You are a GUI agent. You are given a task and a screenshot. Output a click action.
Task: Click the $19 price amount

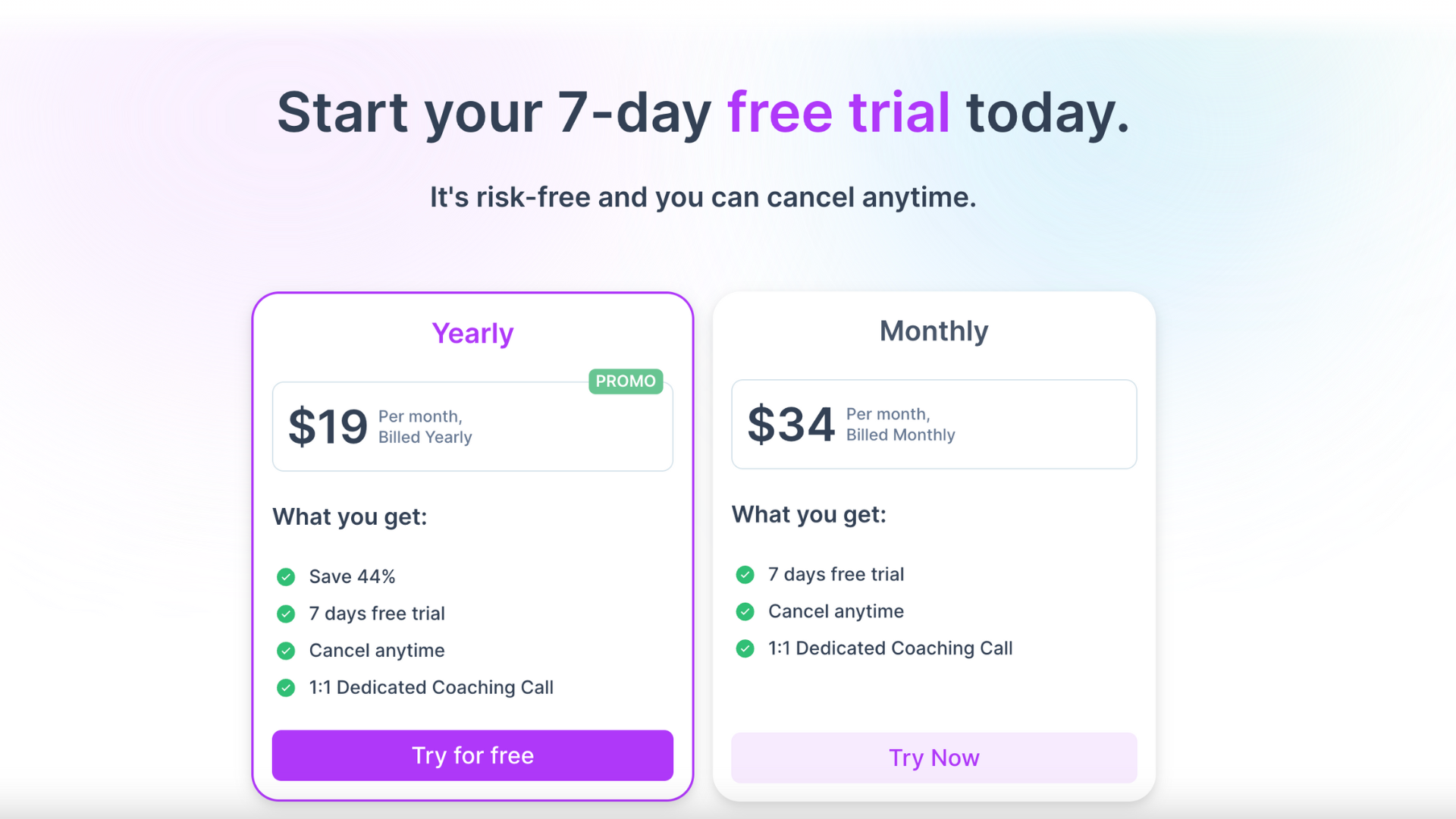(x=328, y=426)
